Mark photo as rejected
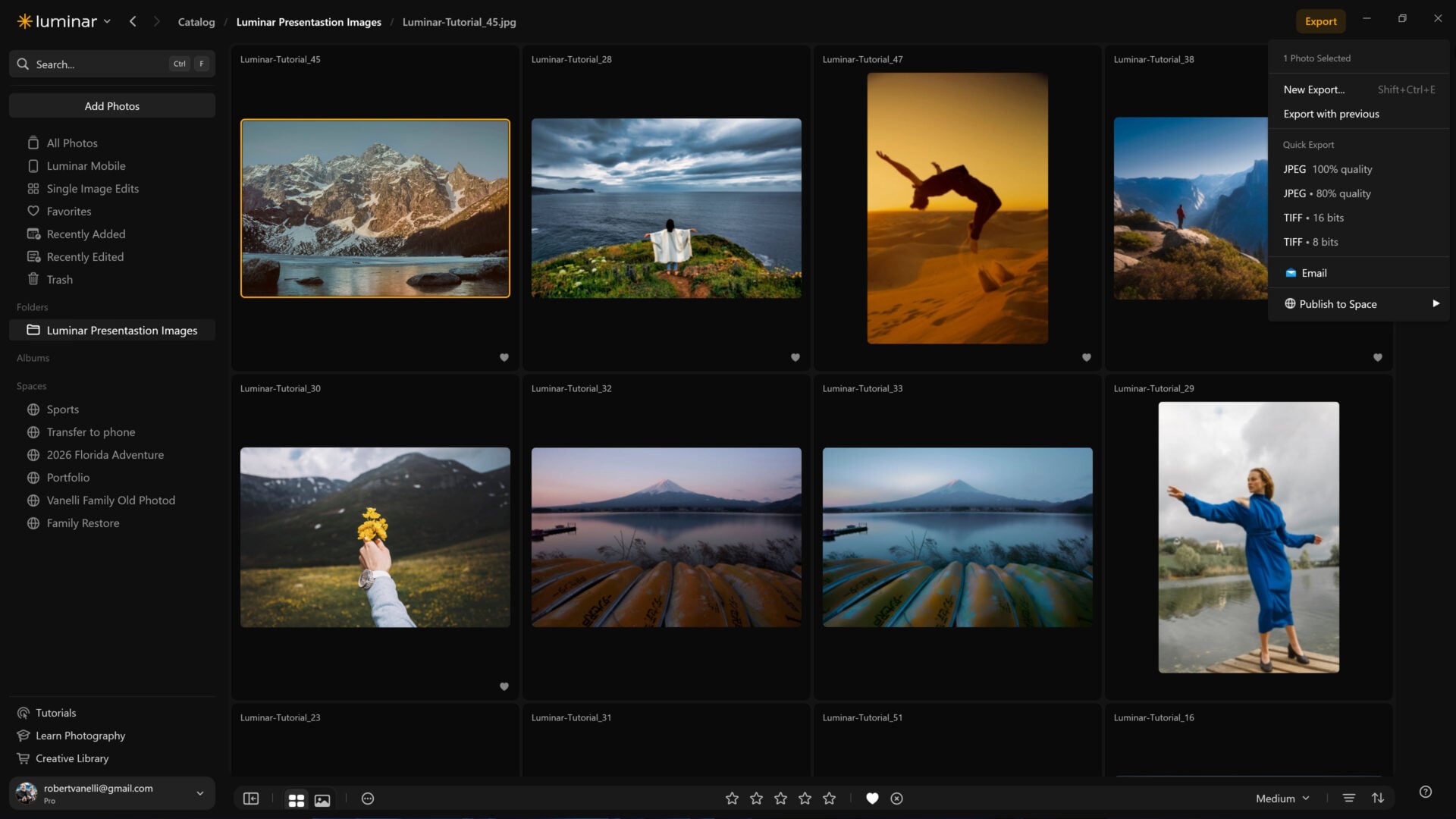Viewport: 1456px width, 819px height. point(896,799)
